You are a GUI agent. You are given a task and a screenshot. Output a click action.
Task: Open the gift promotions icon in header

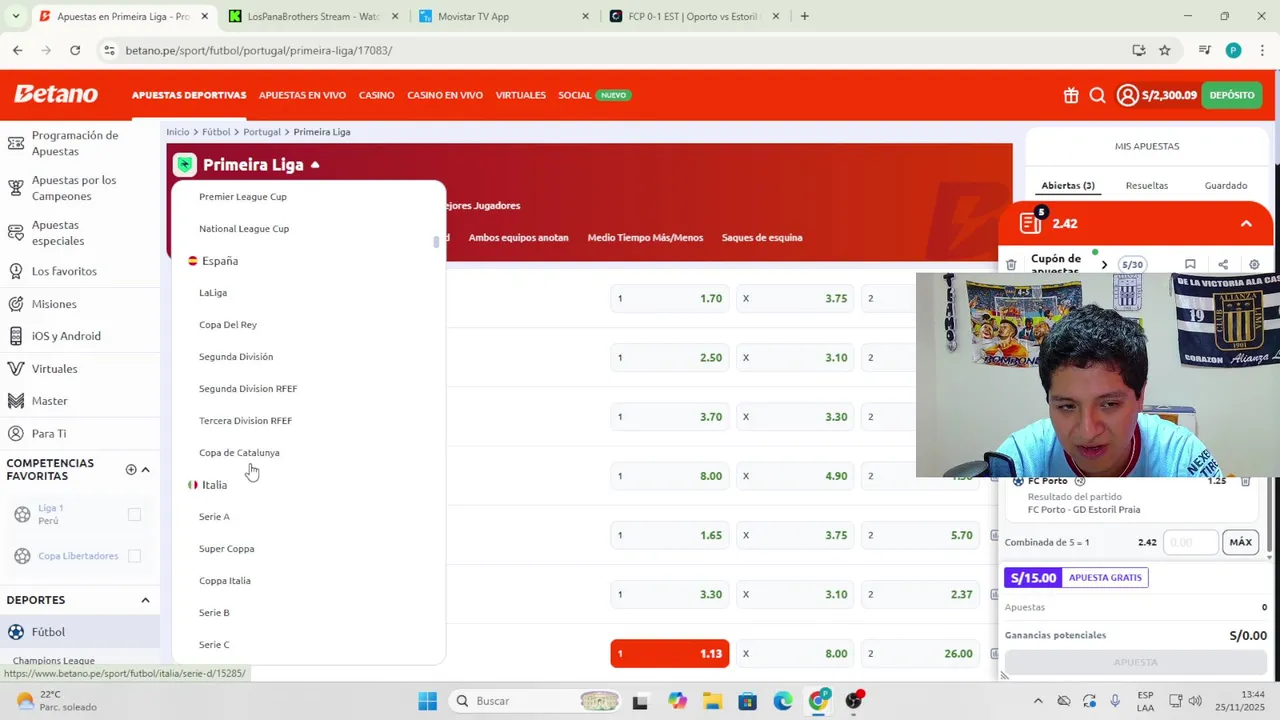coord(1071,95)
